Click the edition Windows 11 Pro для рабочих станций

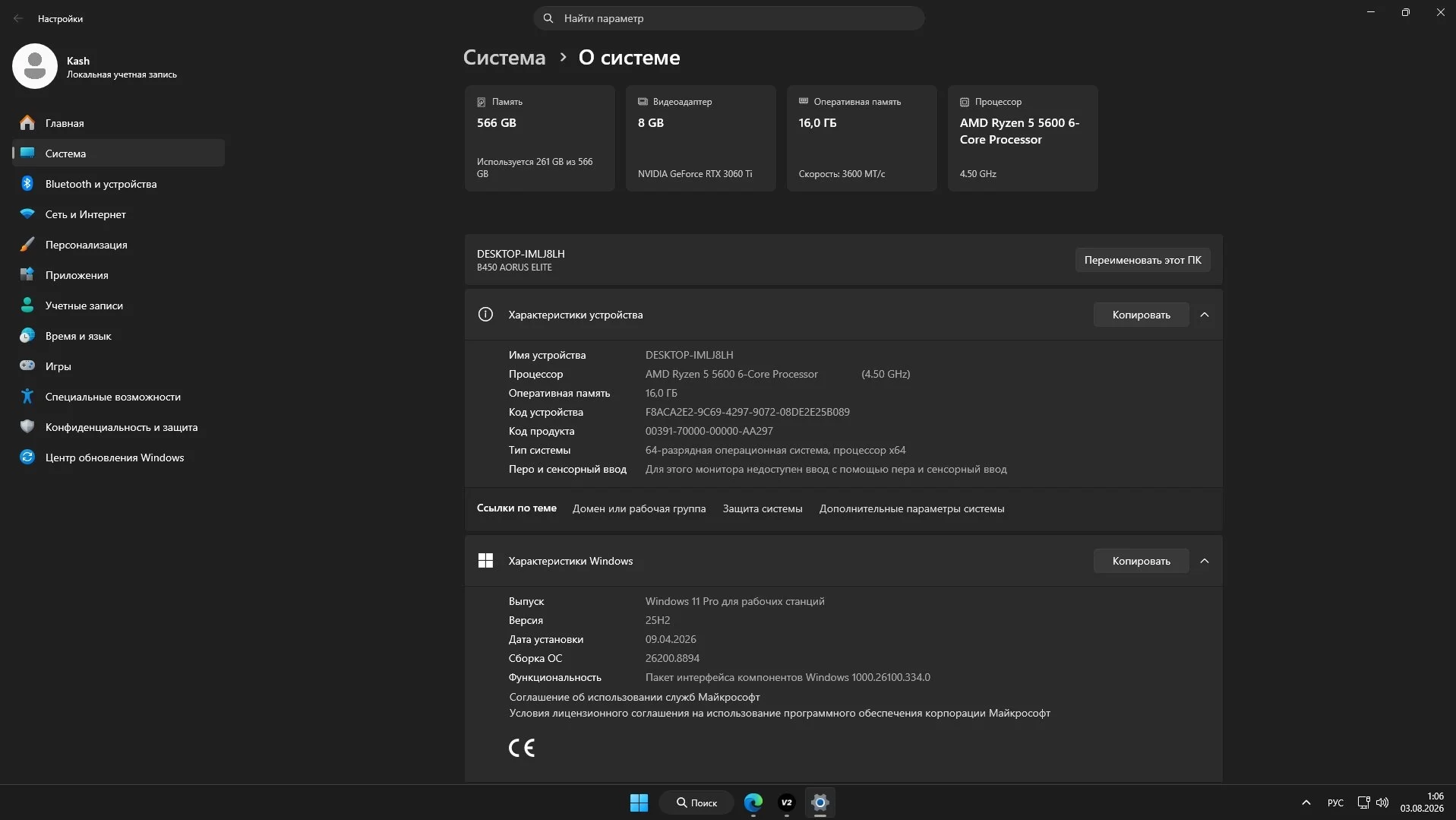734,601
